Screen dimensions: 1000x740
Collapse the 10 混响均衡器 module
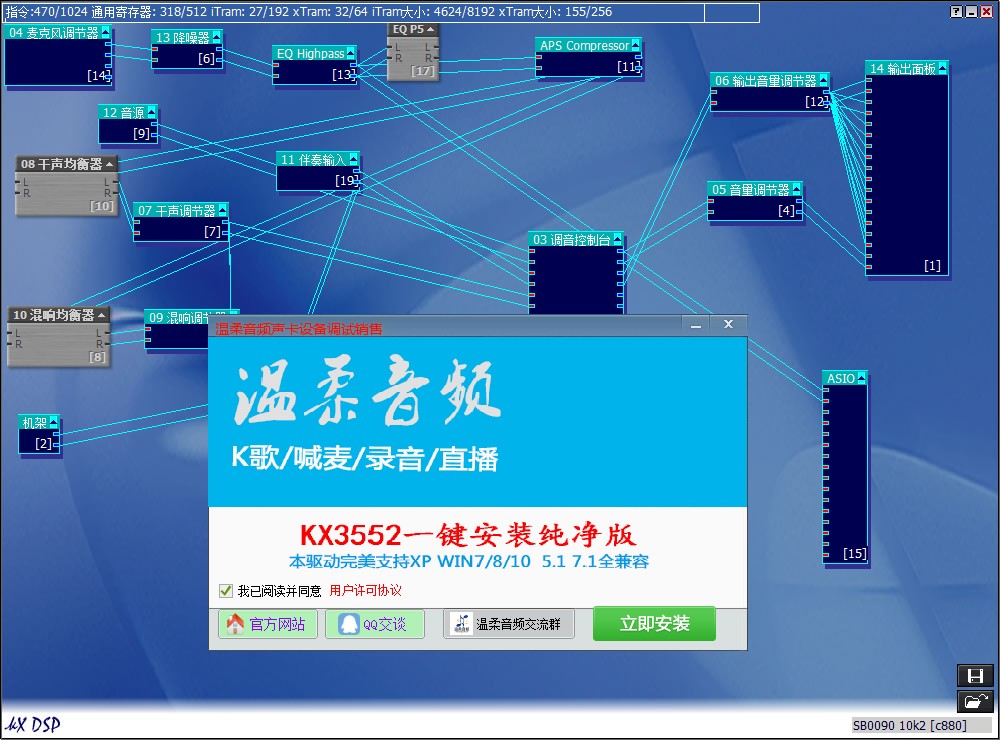click(x=104, y=315)
